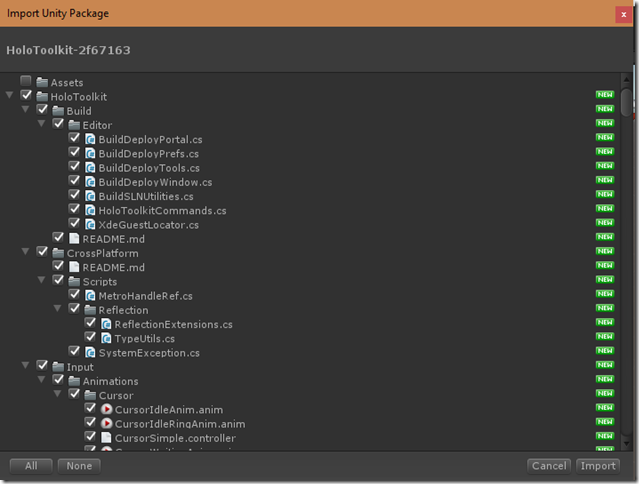The image size is (639, 484).
Task: Collapse the Reflection folder arrow
Action: (57, 309)
